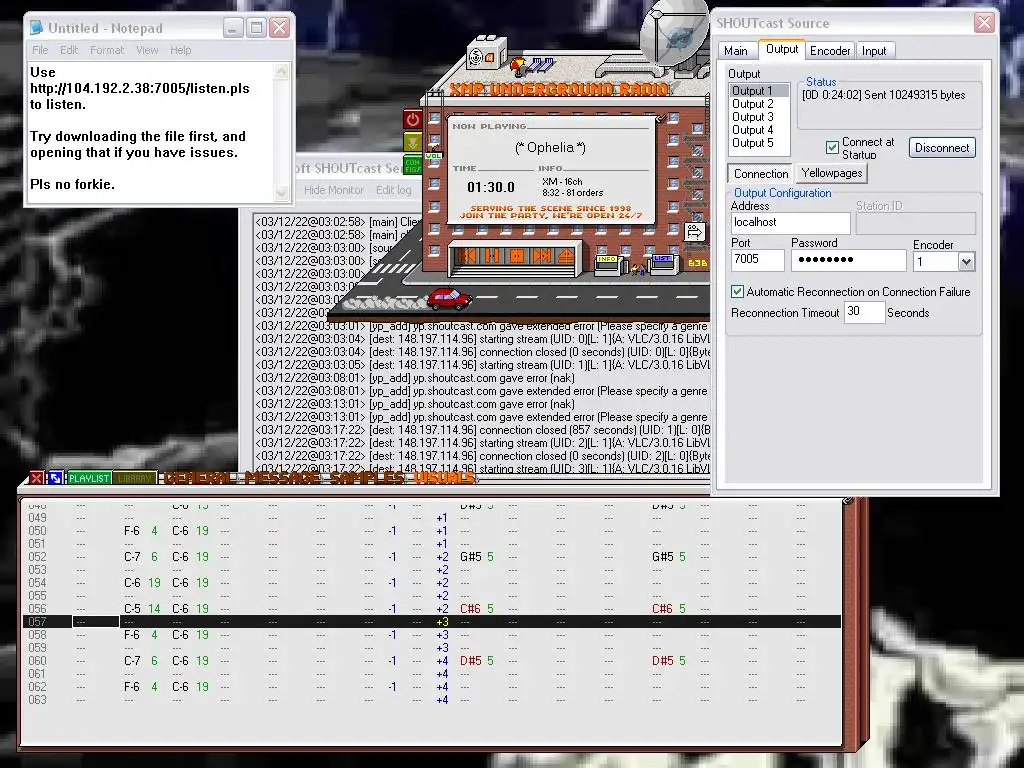Toggle Connect at Startup checkbox
This screenshot has width=1024, height=768.
point(832,148)
